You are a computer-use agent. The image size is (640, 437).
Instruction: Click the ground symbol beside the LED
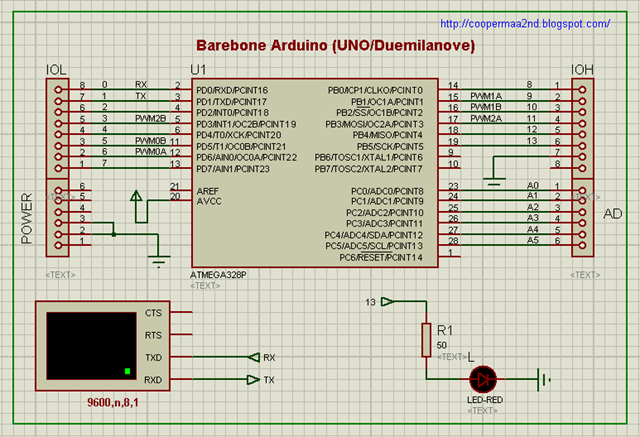tap(544, 380)
